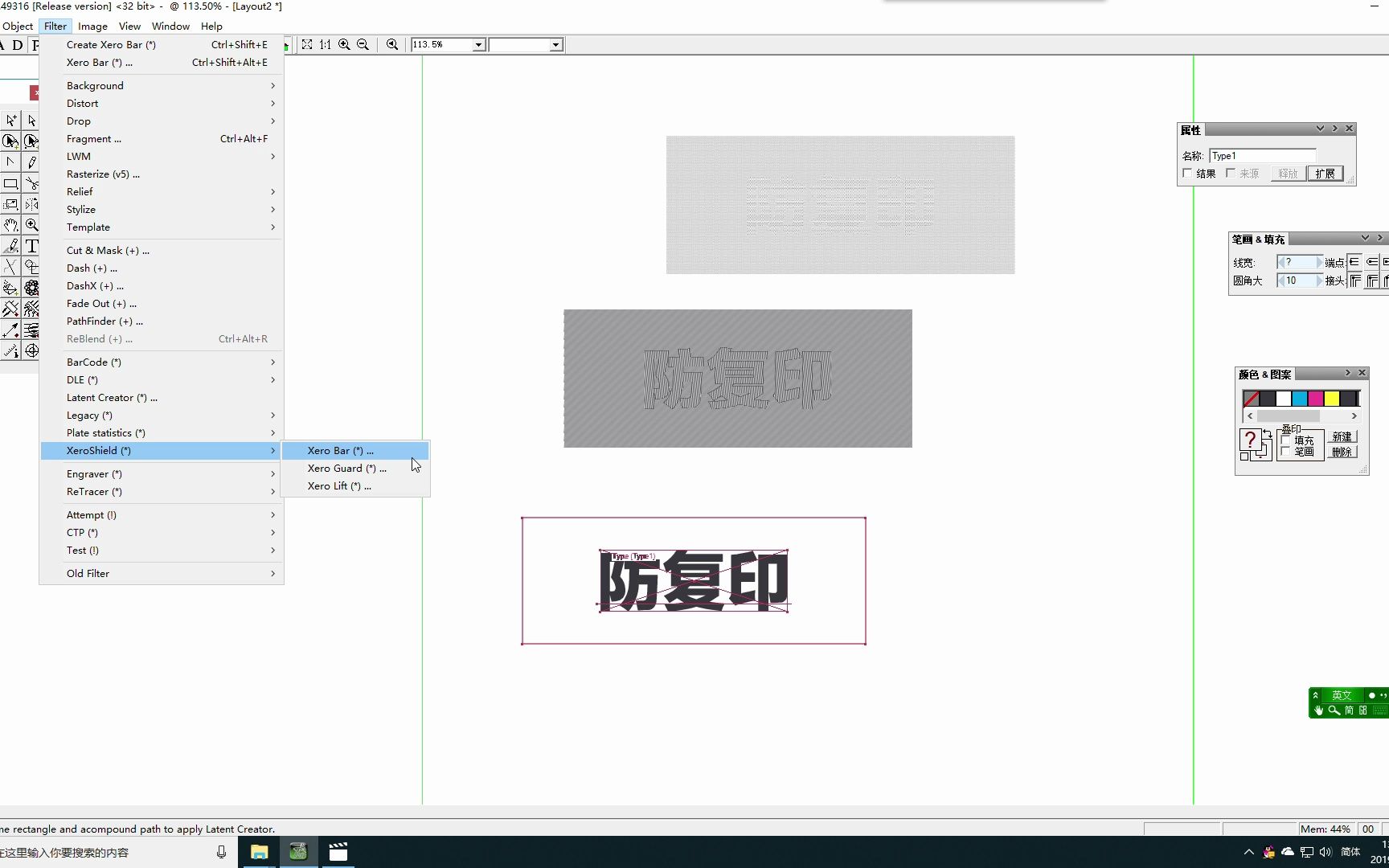Select the magnifier zoom tool in toolbox
Viewport: 1389px width, 868px height.
click(31, 225)
